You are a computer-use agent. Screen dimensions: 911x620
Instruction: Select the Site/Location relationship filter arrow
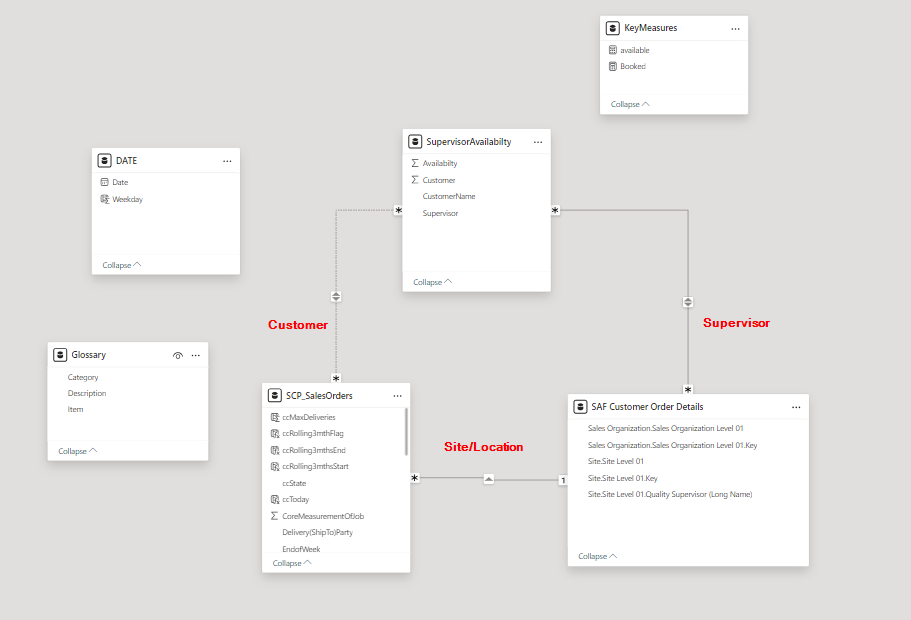pyautogui.click(x=489, y=479)
